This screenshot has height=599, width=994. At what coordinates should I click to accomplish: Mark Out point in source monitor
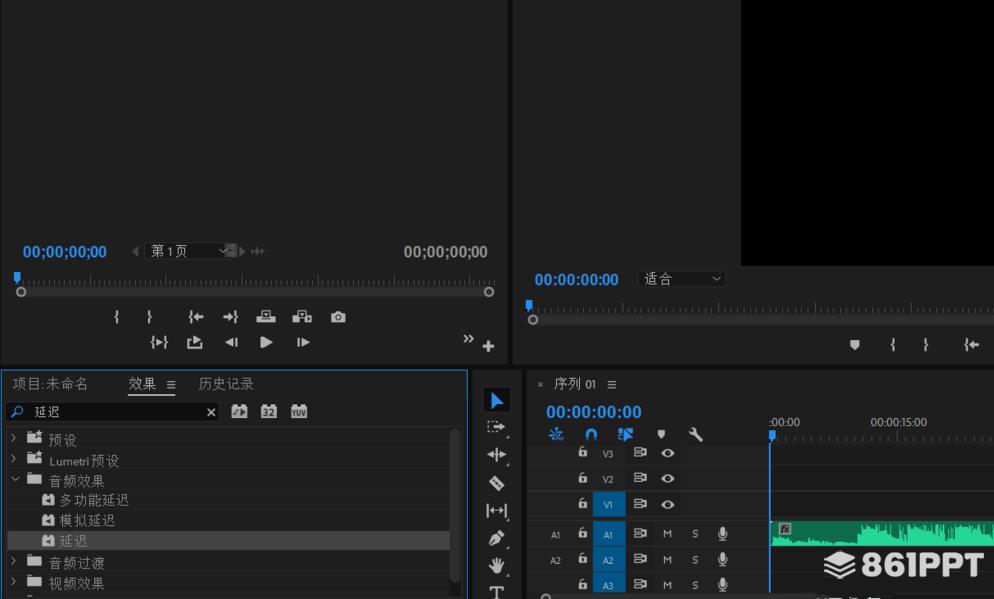[149, 316]
